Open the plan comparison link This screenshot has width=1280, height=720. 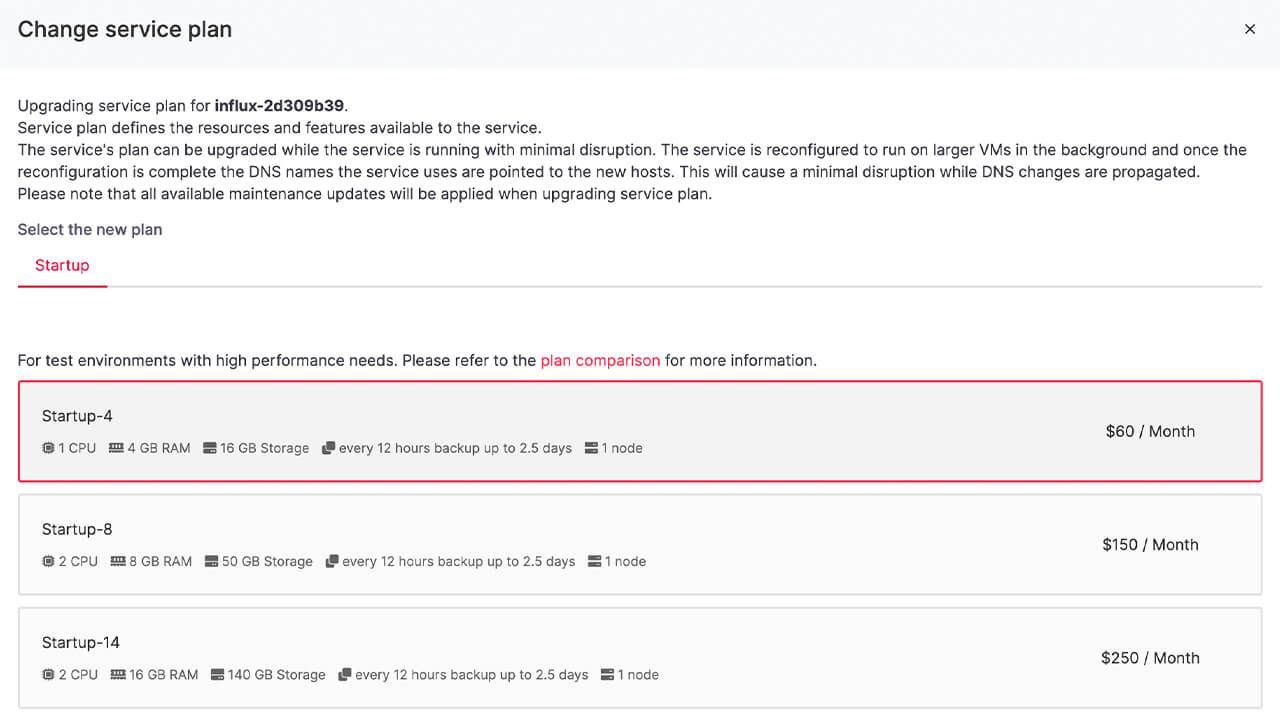point(600,360)
